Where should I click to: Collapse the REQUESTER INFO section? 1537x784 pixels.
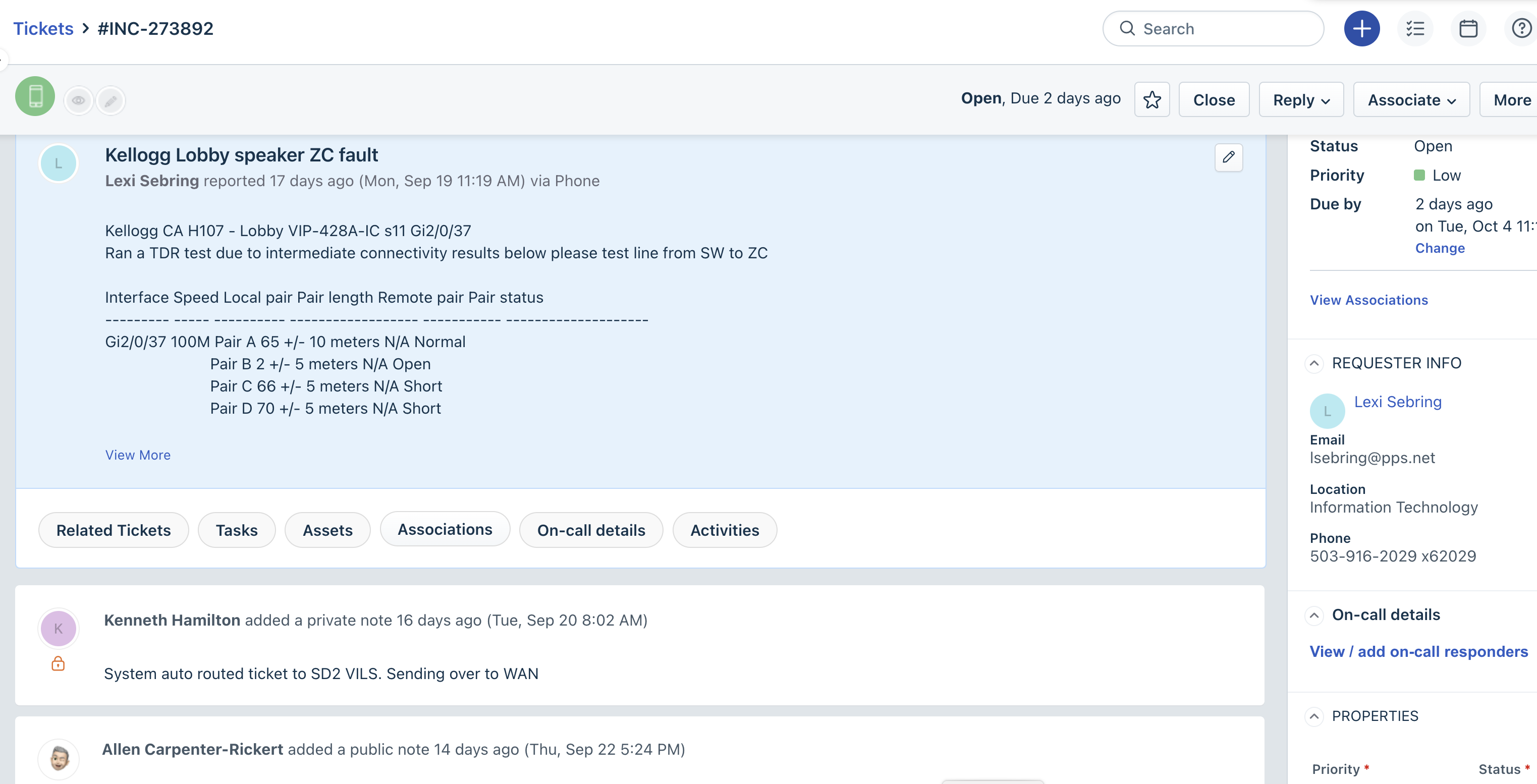pyautogui.click(x=1314, y=363)
